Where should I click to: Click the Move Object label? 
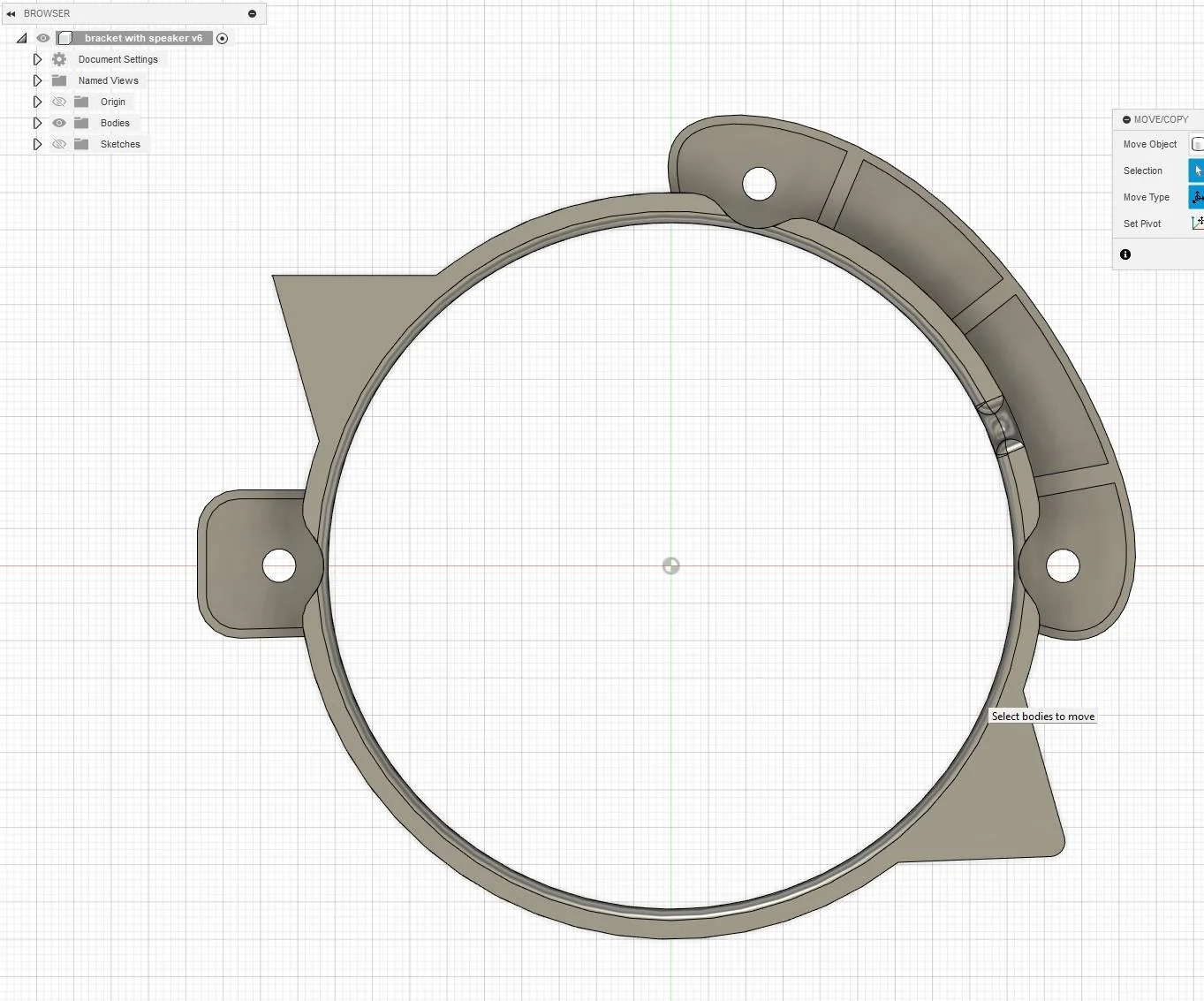(x=1149, y=144)
